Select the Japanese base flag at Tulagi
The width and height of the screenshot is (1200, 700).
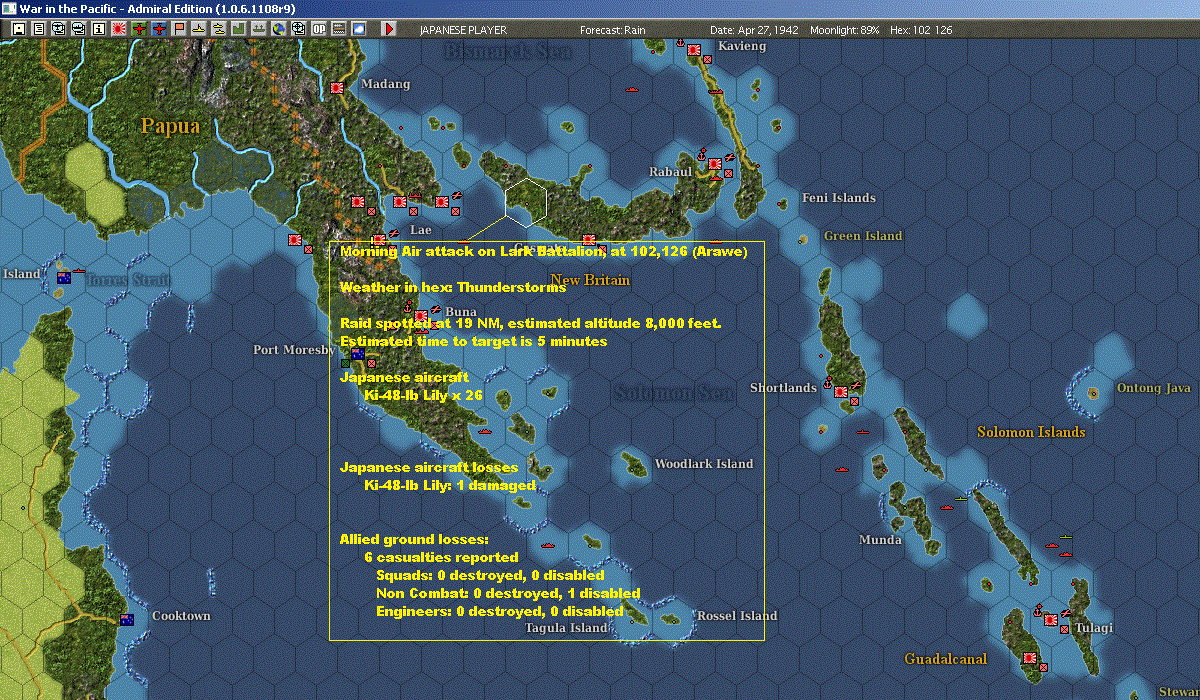click(x=1051, y=619)
